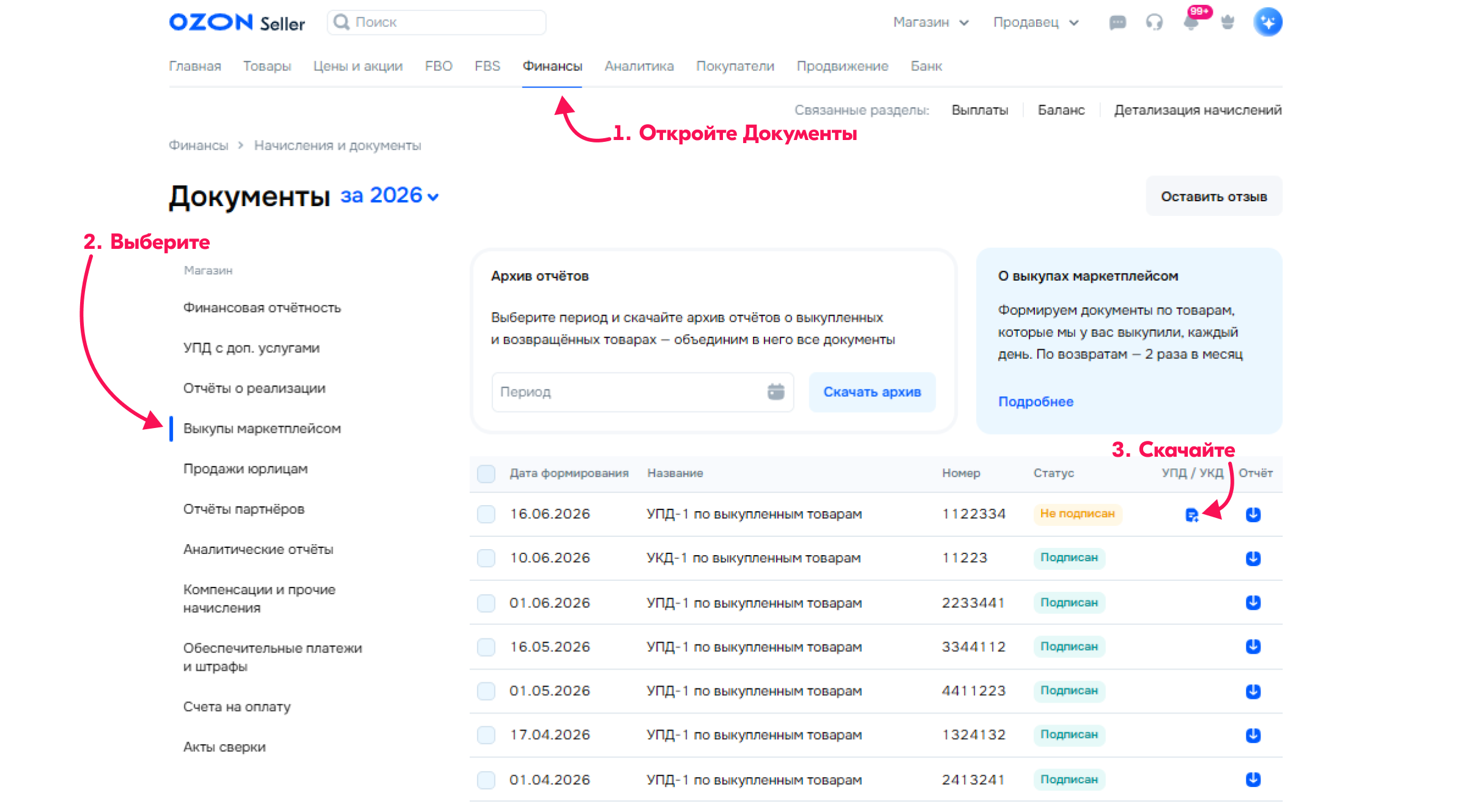Sign the unsigned УПД document icon
Viewport: 1471px width, 812px height.
[1191, 515]
